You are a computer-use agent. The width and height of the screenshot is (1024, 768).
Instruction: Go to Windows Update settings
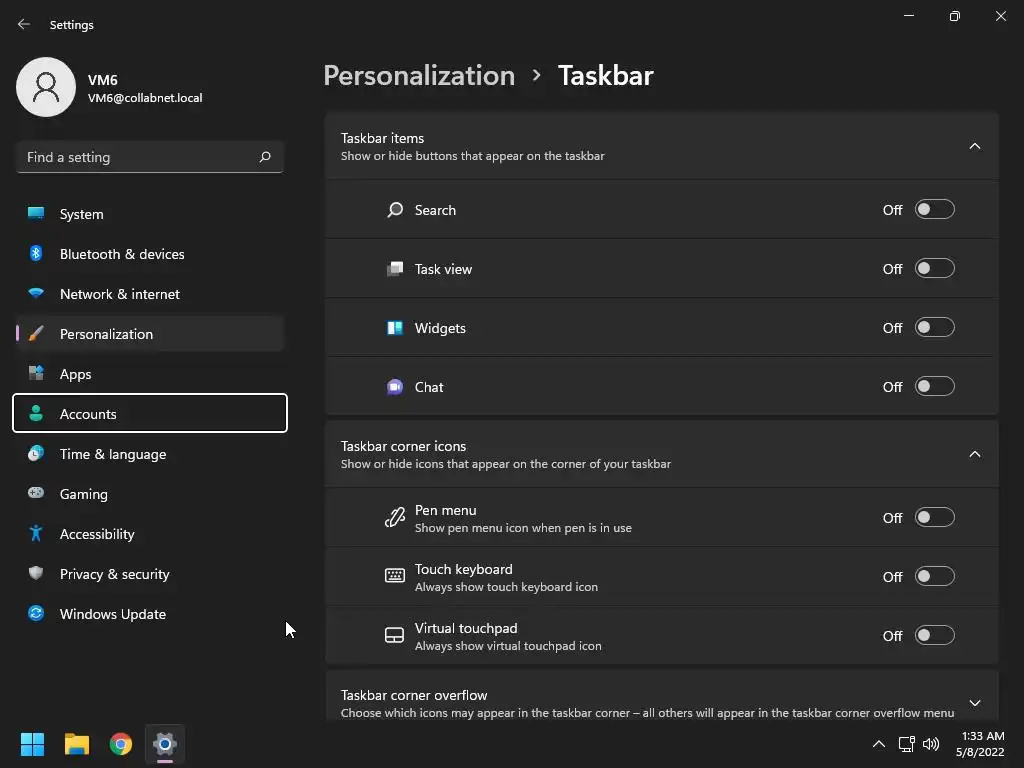pos(113,614)
